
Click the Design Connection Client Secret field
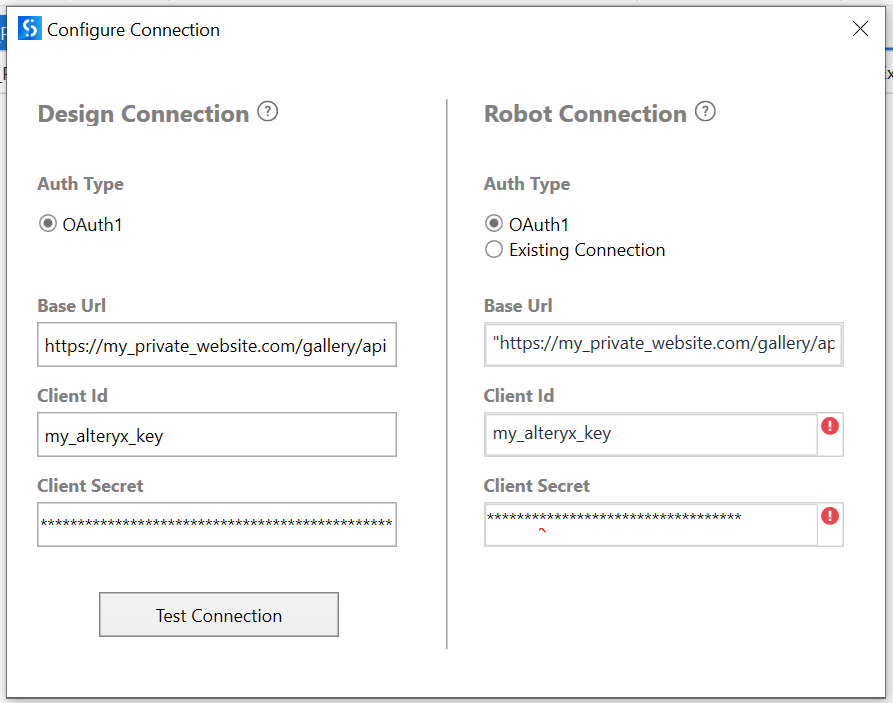(x=216, y=524)
